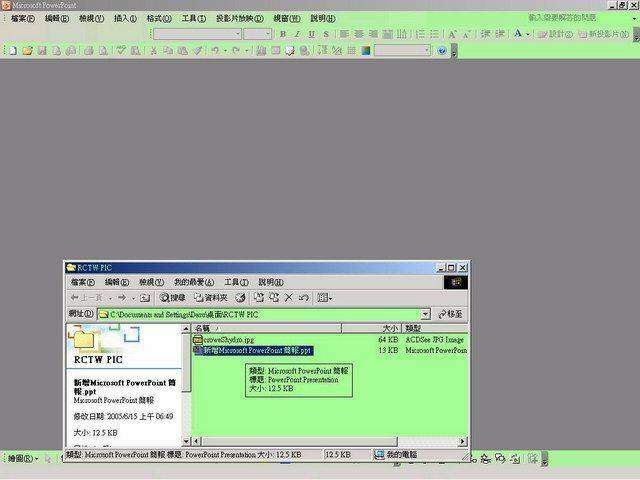Viewport: 640px width, 480px height.
Task: Toggle color/grayscale view icon
Action: [x=366, y=51]
